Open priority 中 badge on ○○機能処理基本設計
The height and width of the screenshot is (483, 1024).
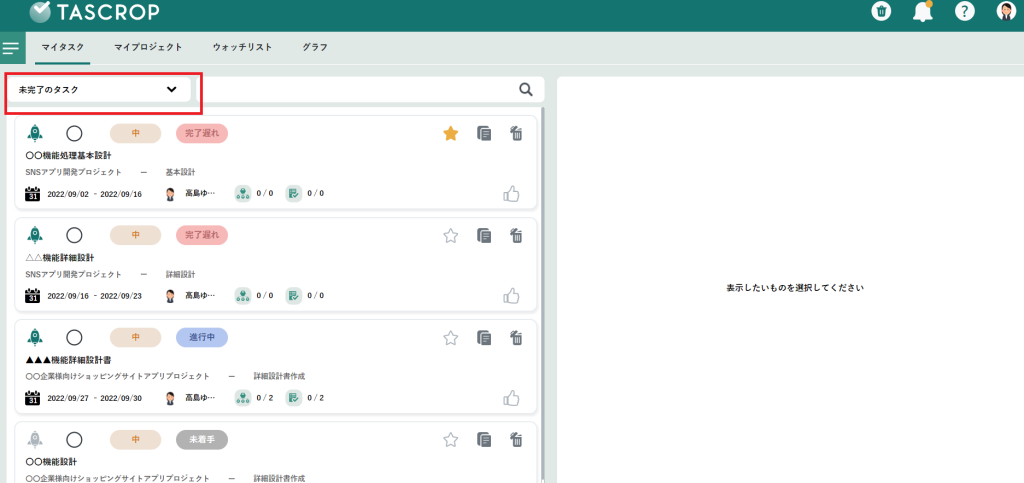(135, 134)
